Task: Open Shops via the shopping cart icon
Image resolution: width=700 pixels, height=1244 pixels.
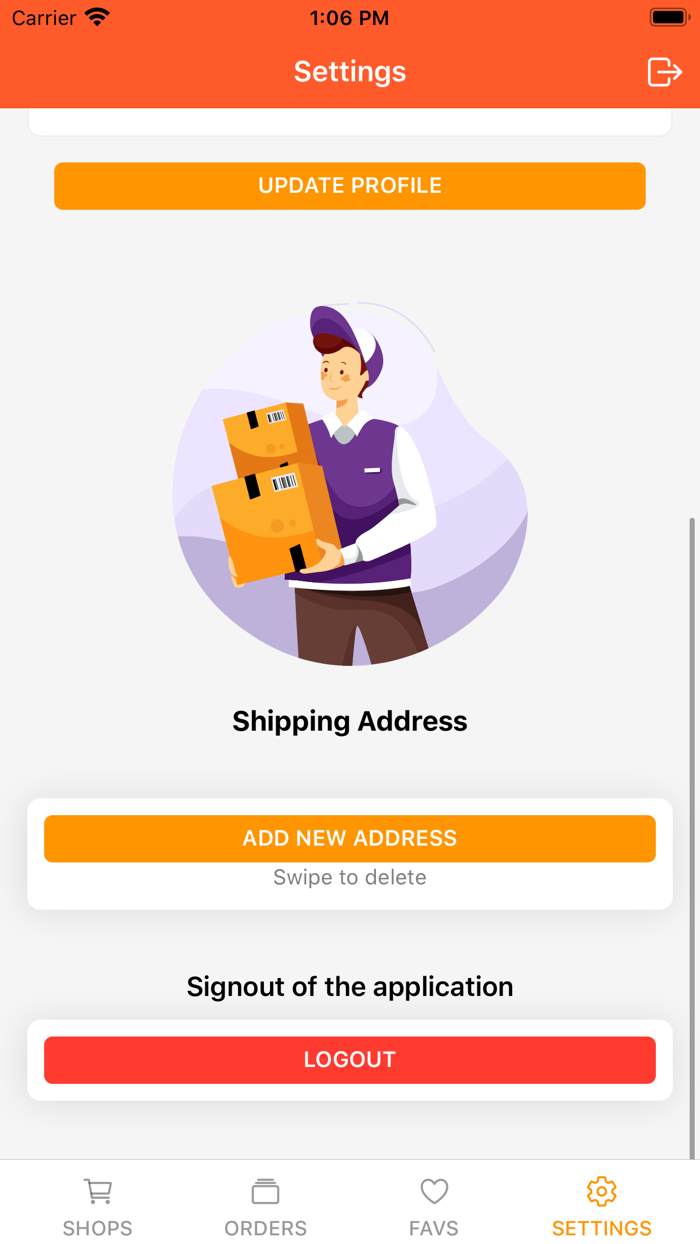Action: (98, 1191)
